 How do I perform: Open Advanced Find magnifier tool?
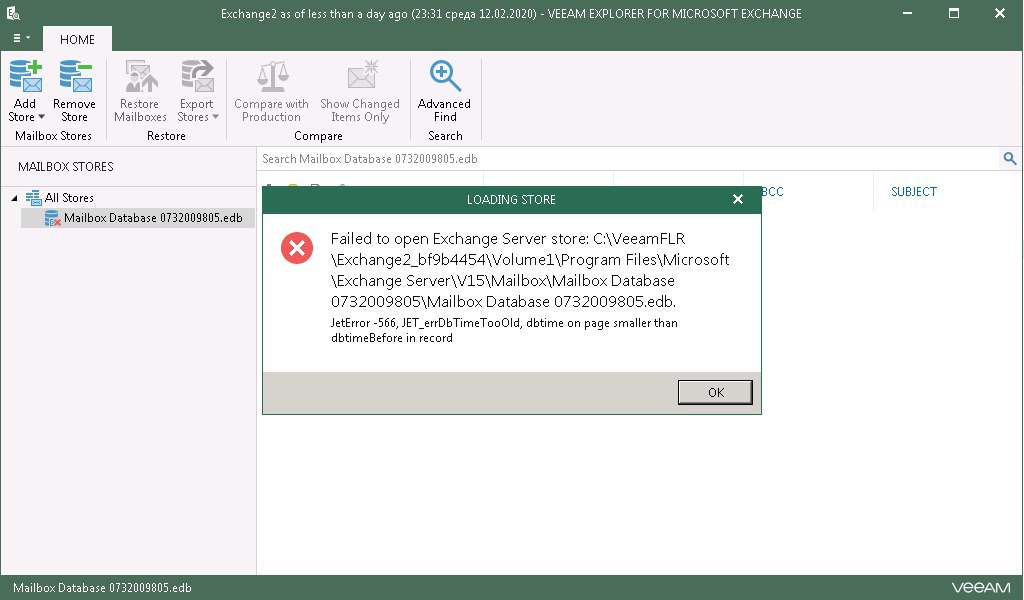[445, 76]
